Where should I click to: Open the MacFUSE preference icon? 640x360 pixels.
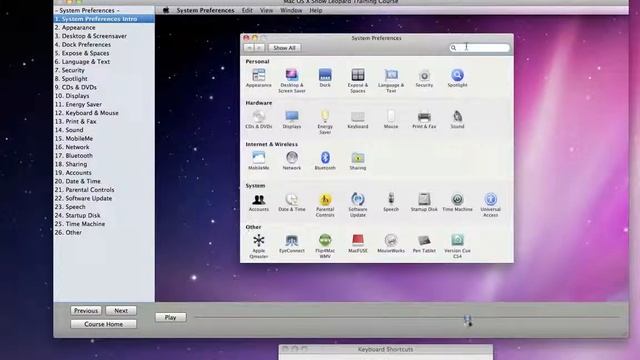358,240
